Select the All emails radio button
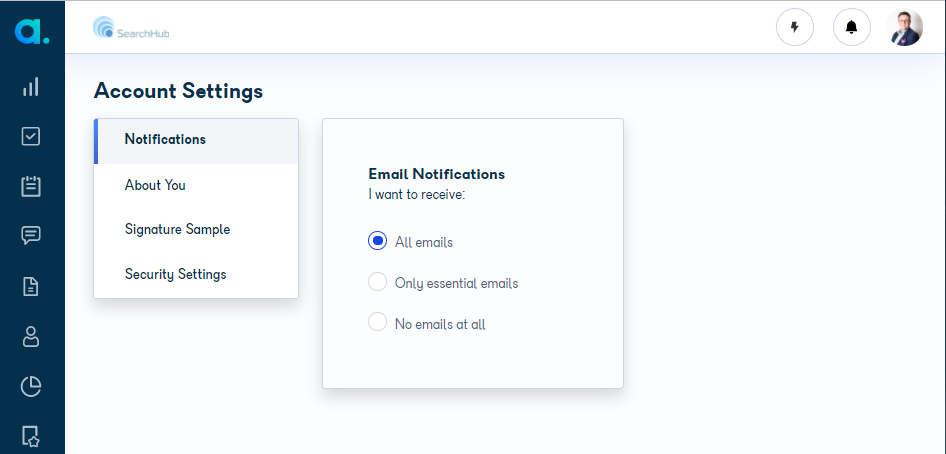This screenshot has height=454, width=946. [378, 241]
